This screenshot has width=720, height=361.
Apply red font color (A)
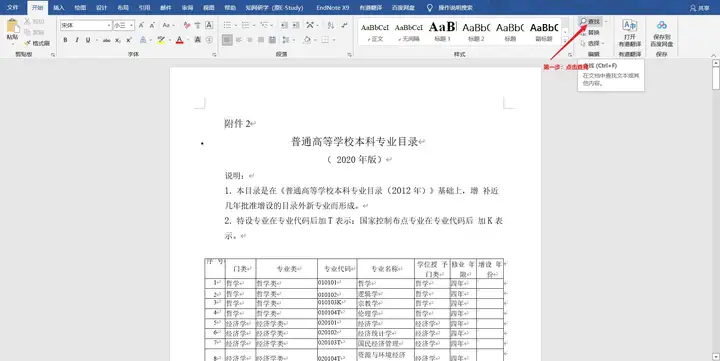[180, 40]
